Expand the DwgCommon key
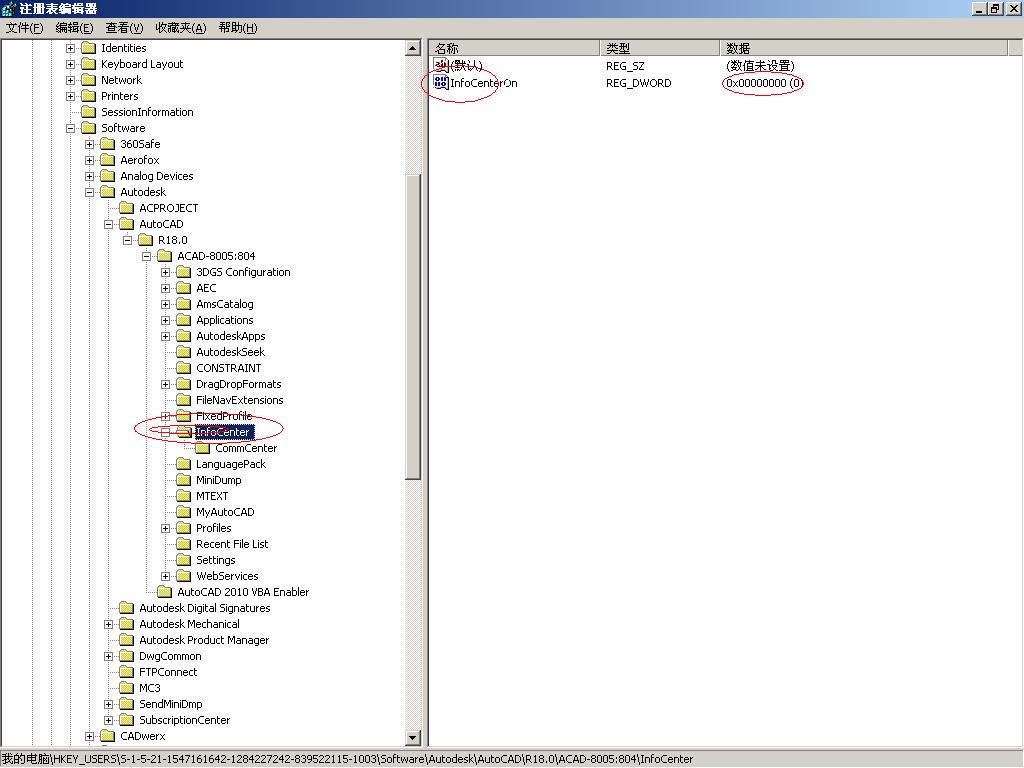 click(108, 656)
